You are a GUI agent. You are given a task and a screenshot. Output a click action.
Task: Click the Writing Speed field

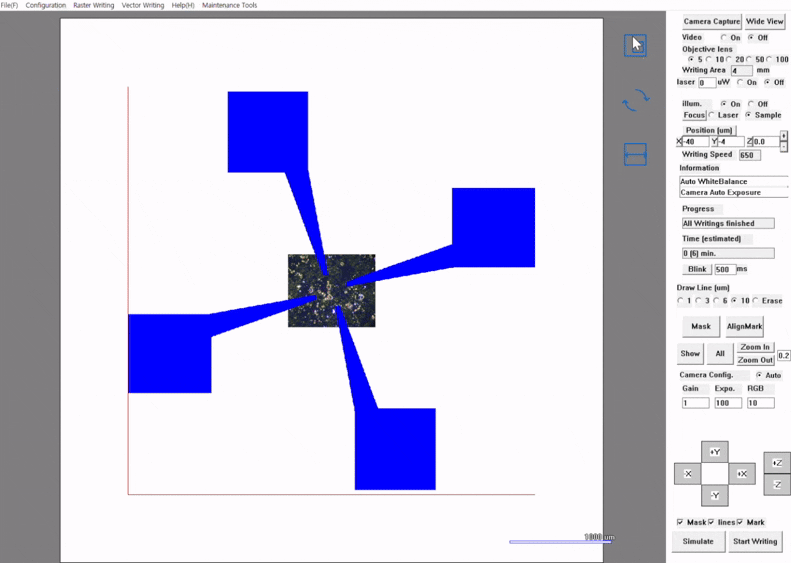(x=750, y=155)
